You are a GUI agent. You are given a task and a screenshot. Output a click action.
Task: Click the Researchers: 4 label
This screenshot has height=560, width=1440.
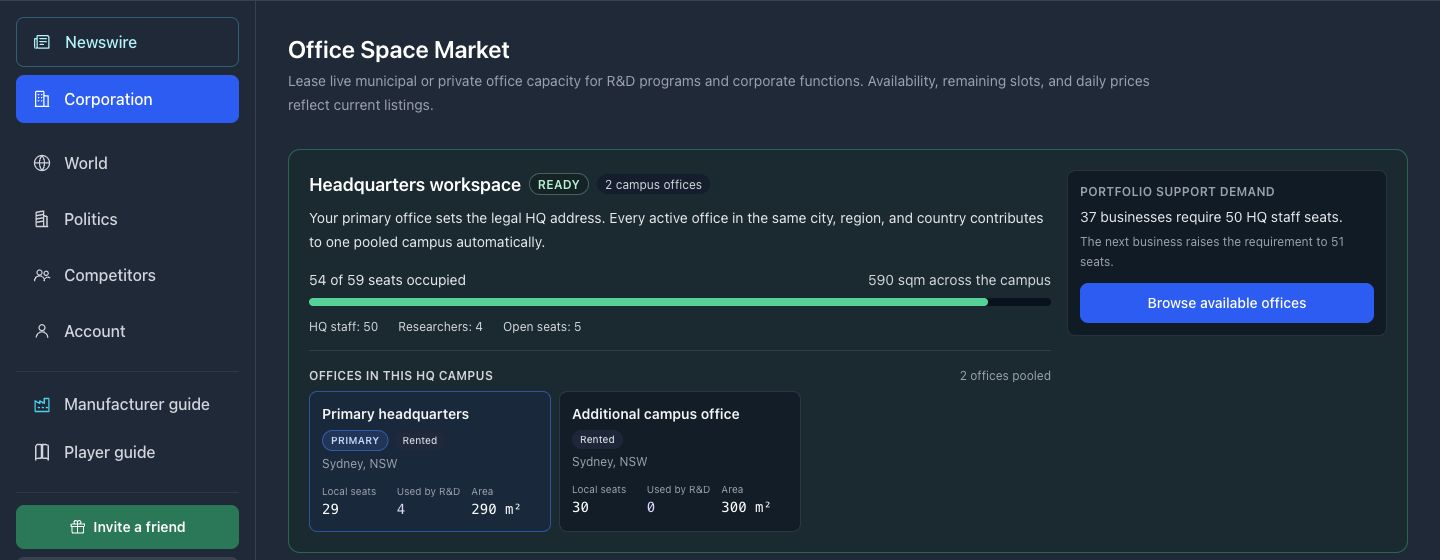click(x=440, y=327)
